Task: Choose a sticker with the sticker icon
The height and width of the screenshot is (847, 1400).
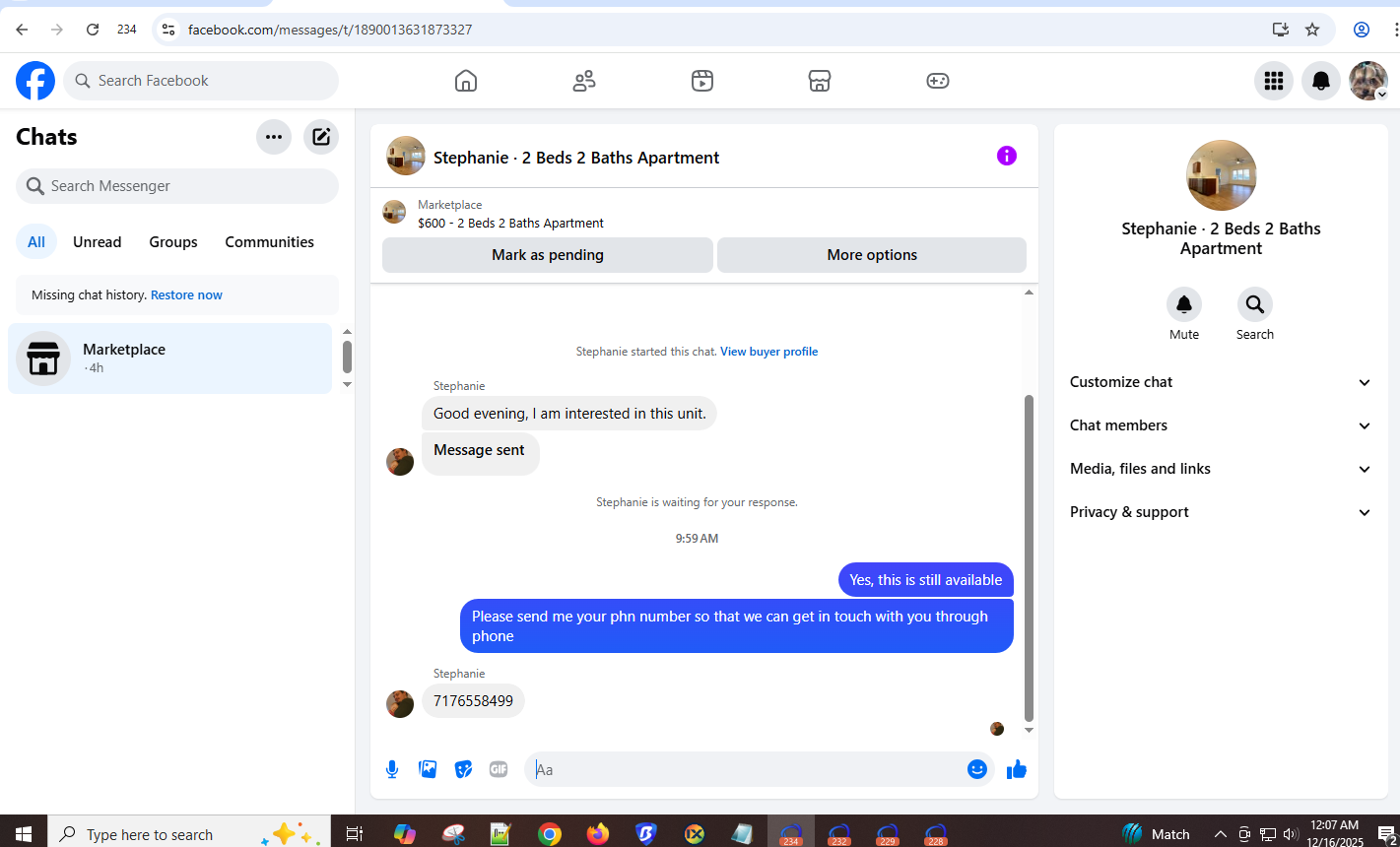Action: [463, 769]
